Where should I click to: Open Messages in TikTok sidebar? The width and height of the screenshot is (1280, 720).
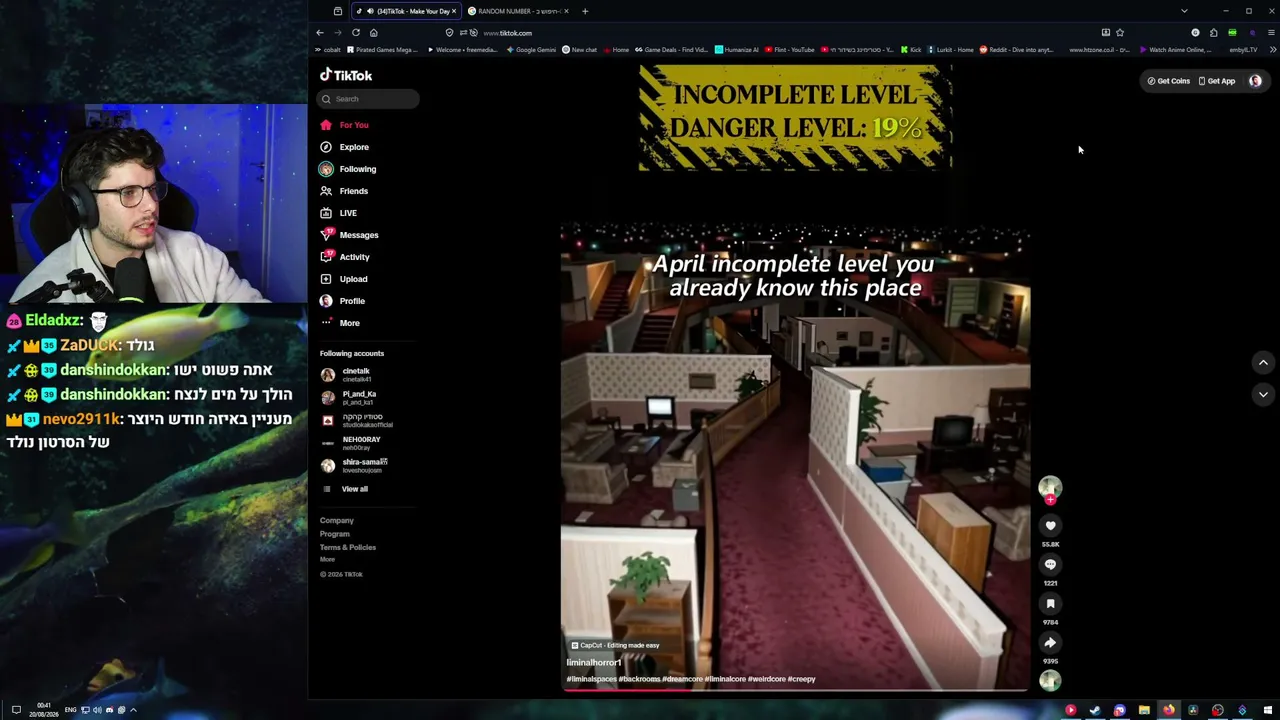[x=349, y=235]
